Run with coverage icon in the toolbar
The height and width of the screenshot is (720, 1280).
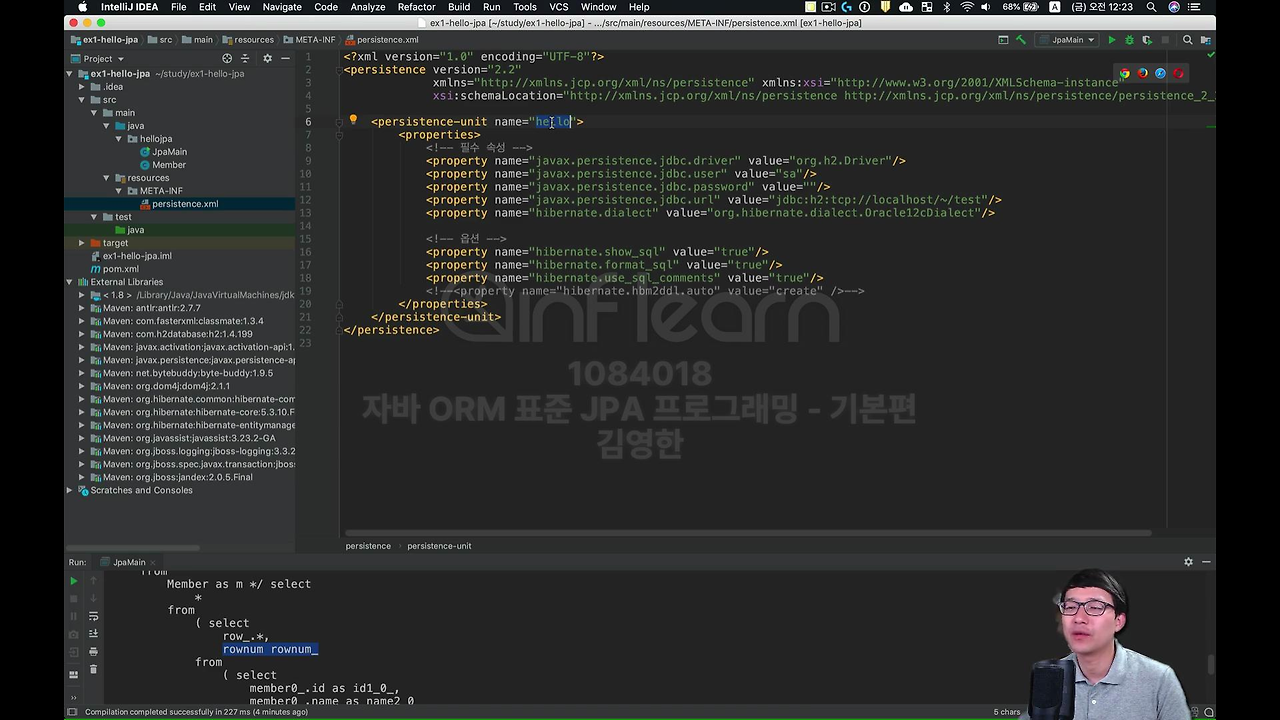point(1148,40)
